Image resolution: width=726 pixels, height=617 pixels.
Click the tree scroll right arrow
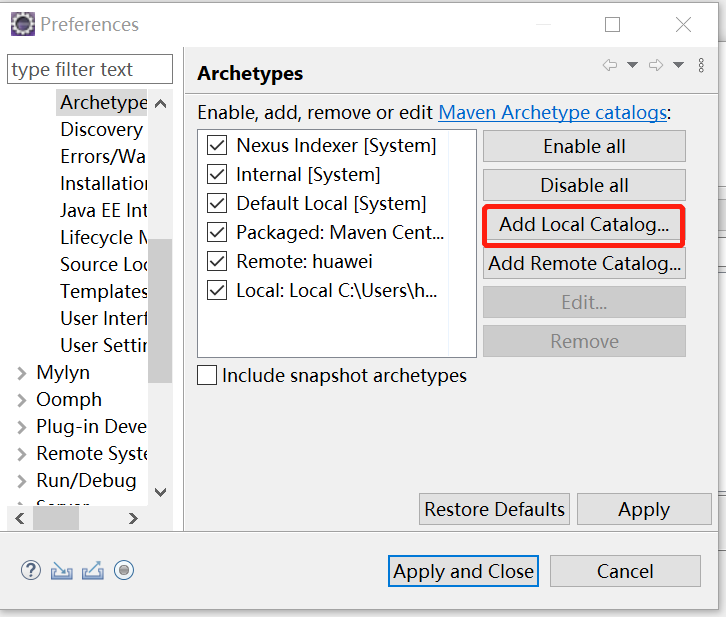[x=133, y=518]
